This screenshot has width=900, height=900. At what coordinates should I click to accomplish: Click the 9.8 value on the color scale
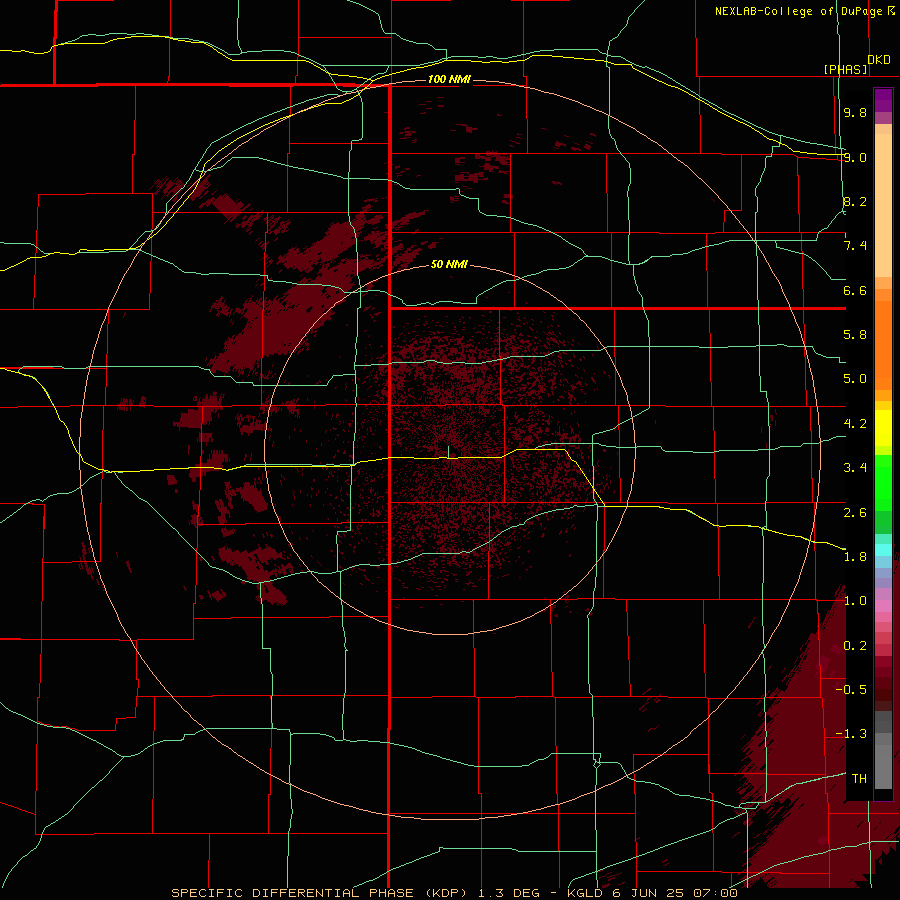(x=855, y=112)
